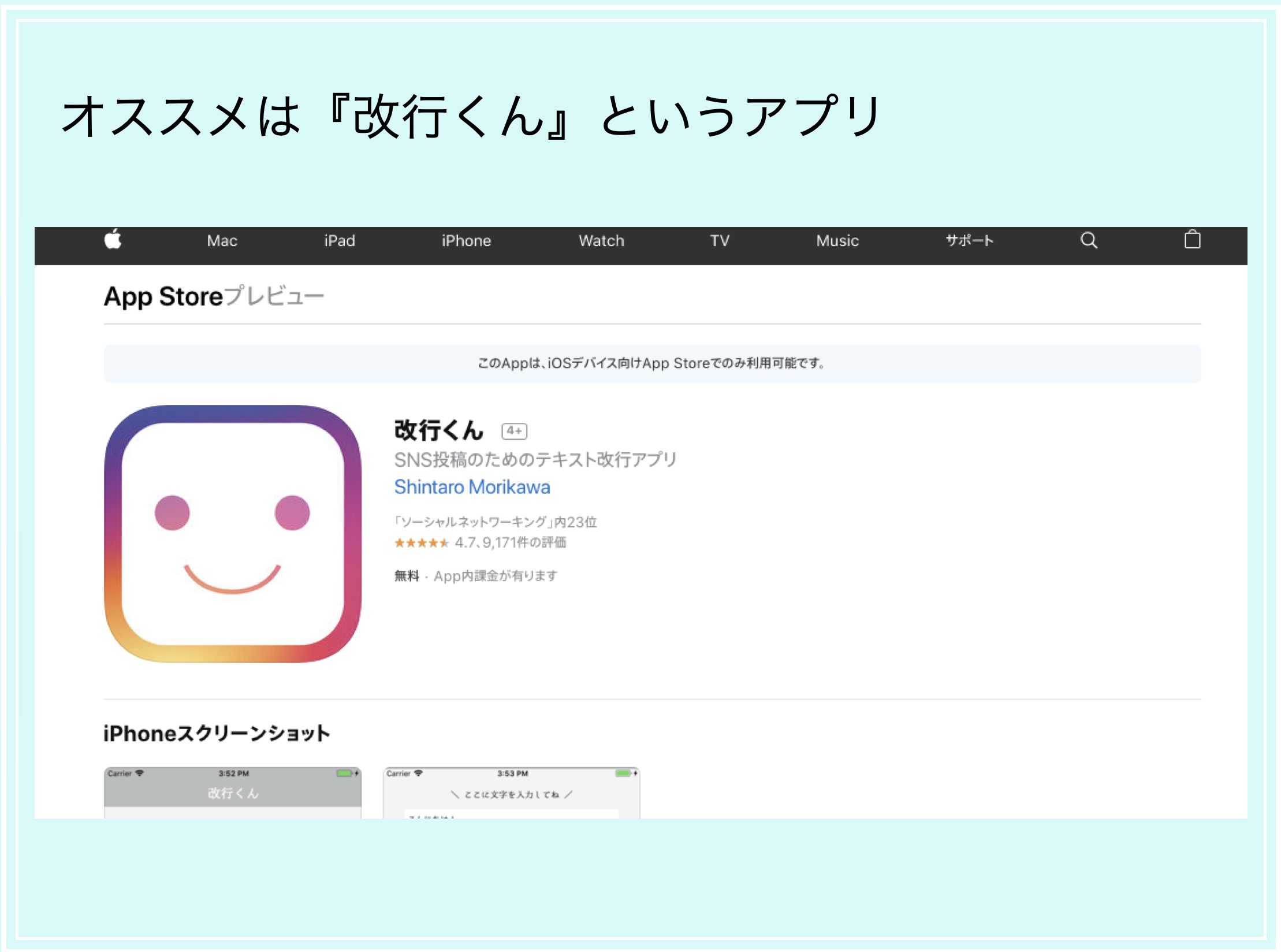Click the iPhoneスクリーンショット heading

[217, 734]
